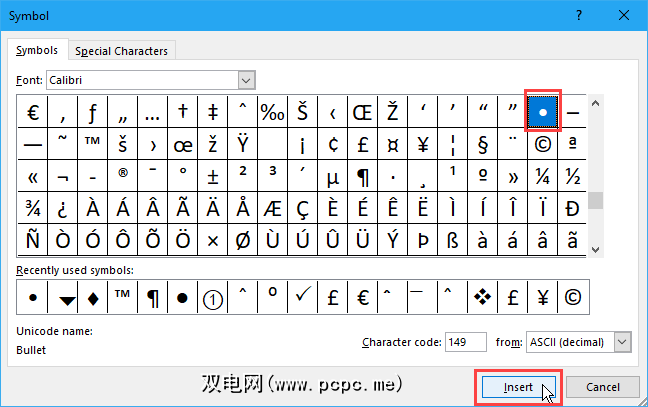Select the circled one recent symbol
The width and height of the screenshot is (648, 407).
(212, 297)
